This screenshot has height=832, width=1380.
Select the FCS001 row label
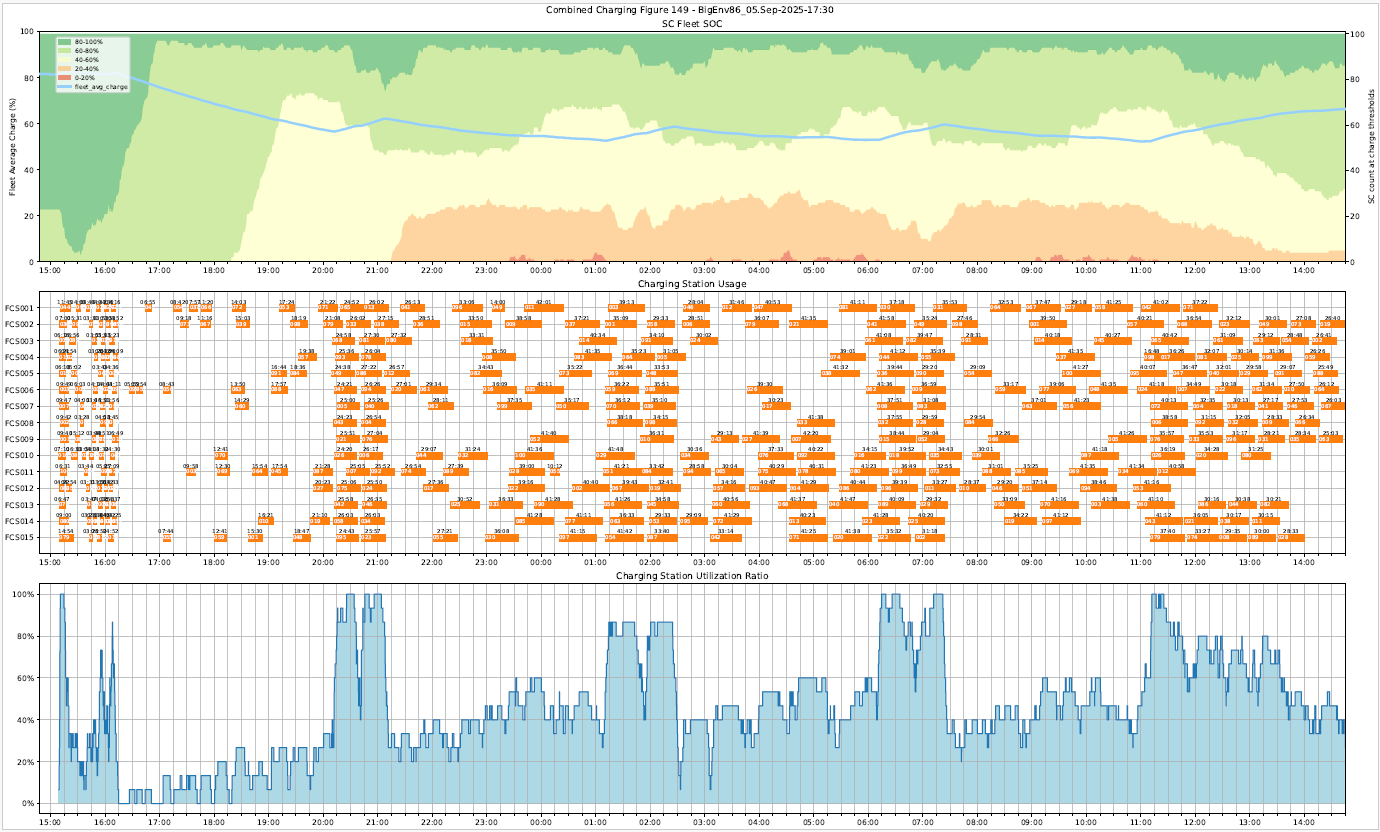pyautogui.click(x=20, y=308)
